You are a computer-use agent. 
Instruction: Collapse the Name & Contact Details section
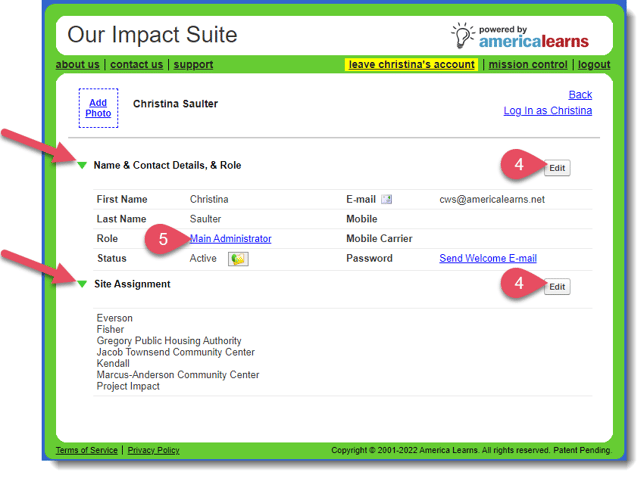pos(83,165)
